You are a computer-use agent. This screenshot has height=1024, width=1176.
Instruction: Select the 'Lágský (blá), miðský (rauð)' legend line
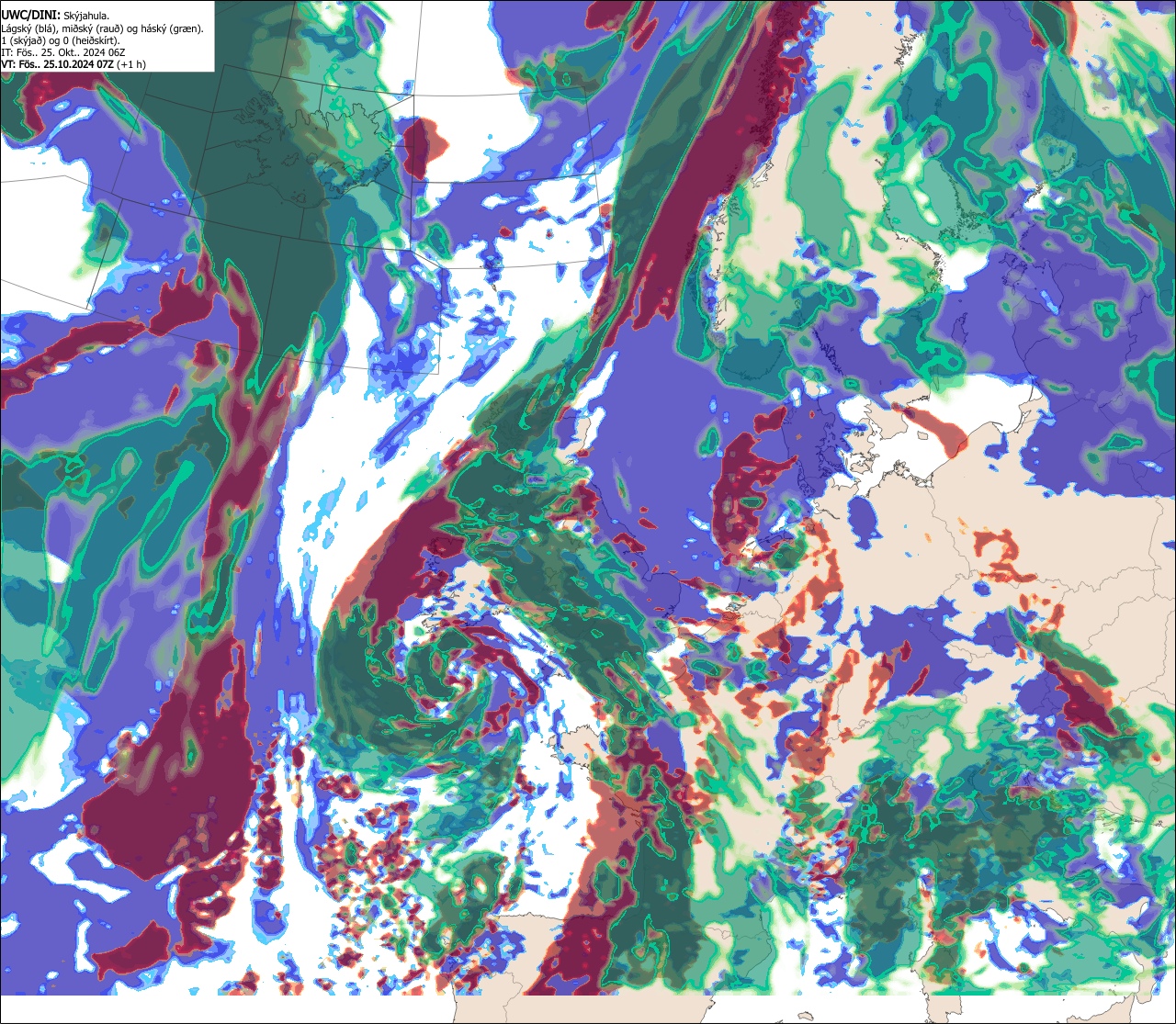(x=103, y=28)
